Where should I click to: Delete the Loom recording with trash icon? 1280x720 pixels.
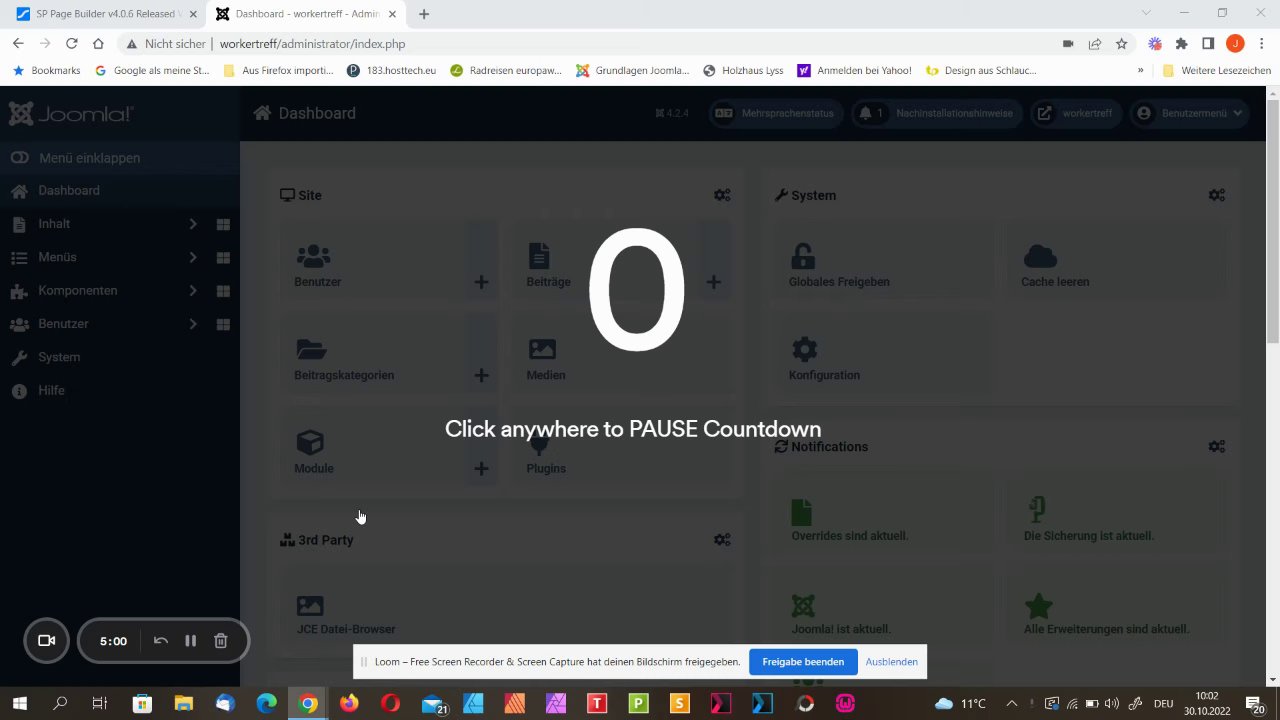(x=221, y=641)
